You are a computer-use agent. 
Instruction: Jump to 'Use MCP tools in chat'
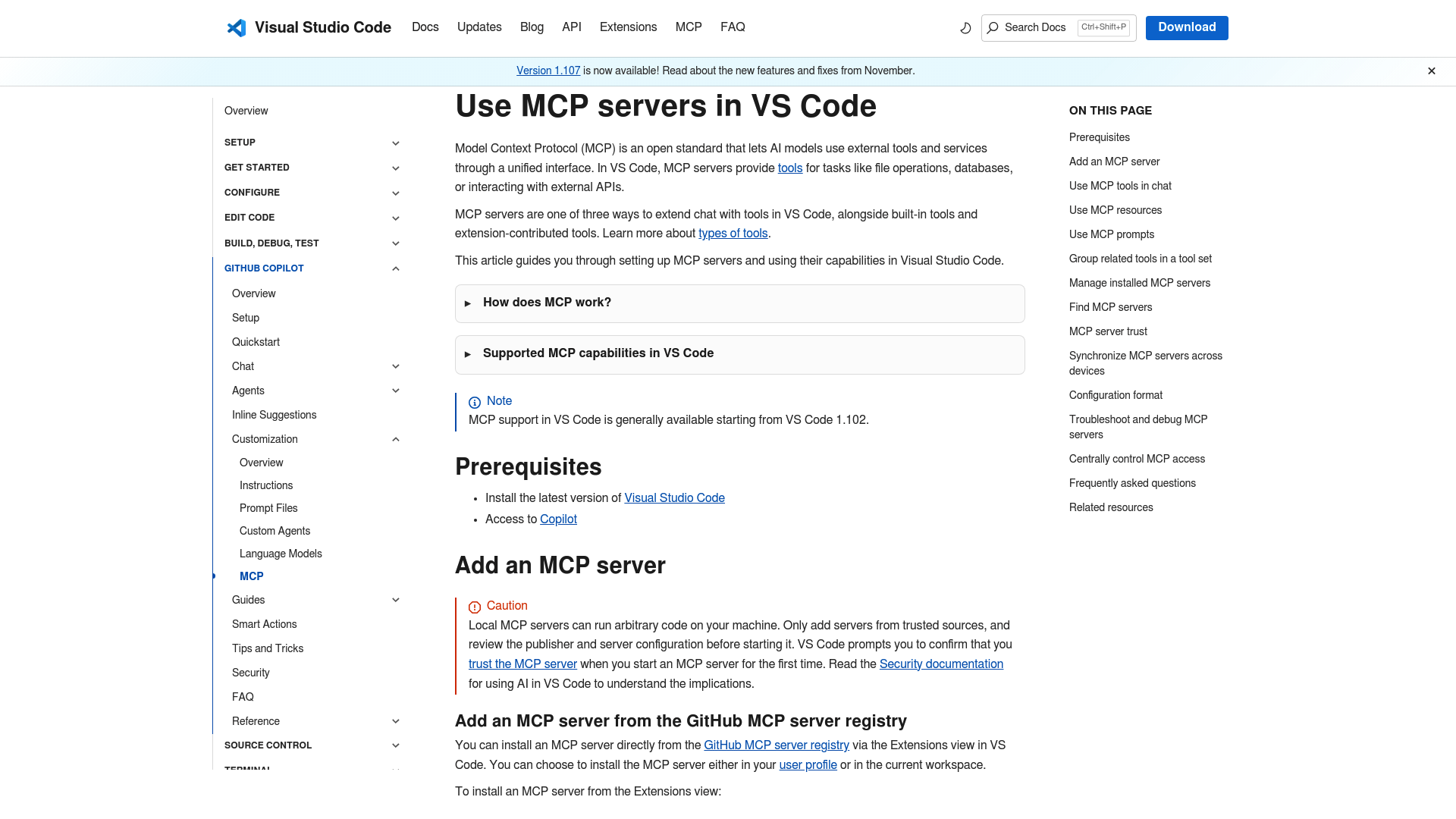(x=1120, y=186)
